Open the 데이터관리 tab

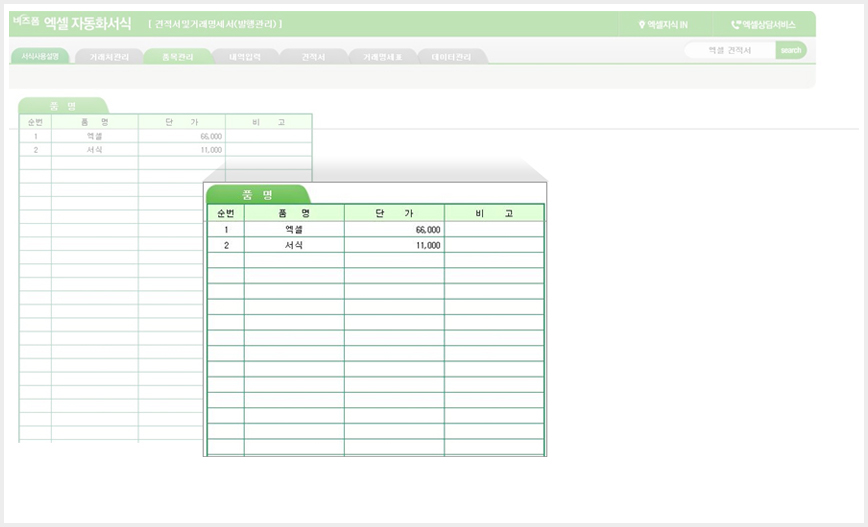[451, 56]
